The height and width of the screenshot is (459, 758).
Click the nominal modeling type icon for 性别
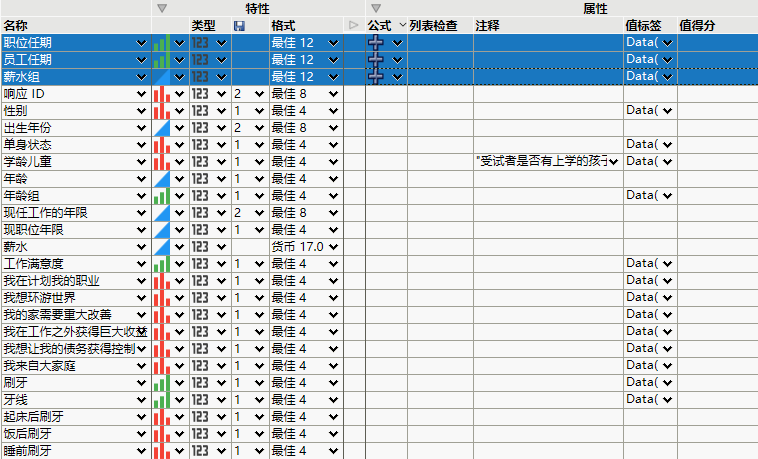coord(162,111)
